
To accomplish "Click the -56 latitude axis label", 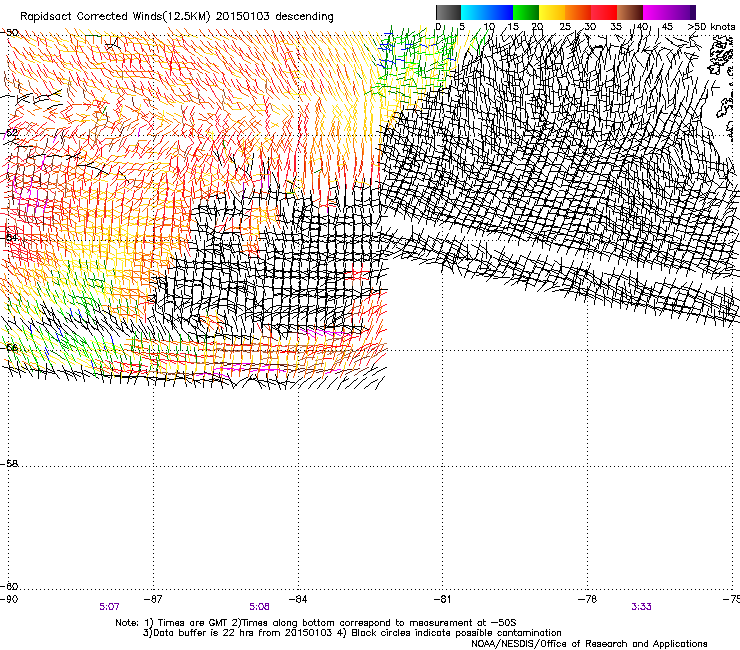I will tap(9, 347).
